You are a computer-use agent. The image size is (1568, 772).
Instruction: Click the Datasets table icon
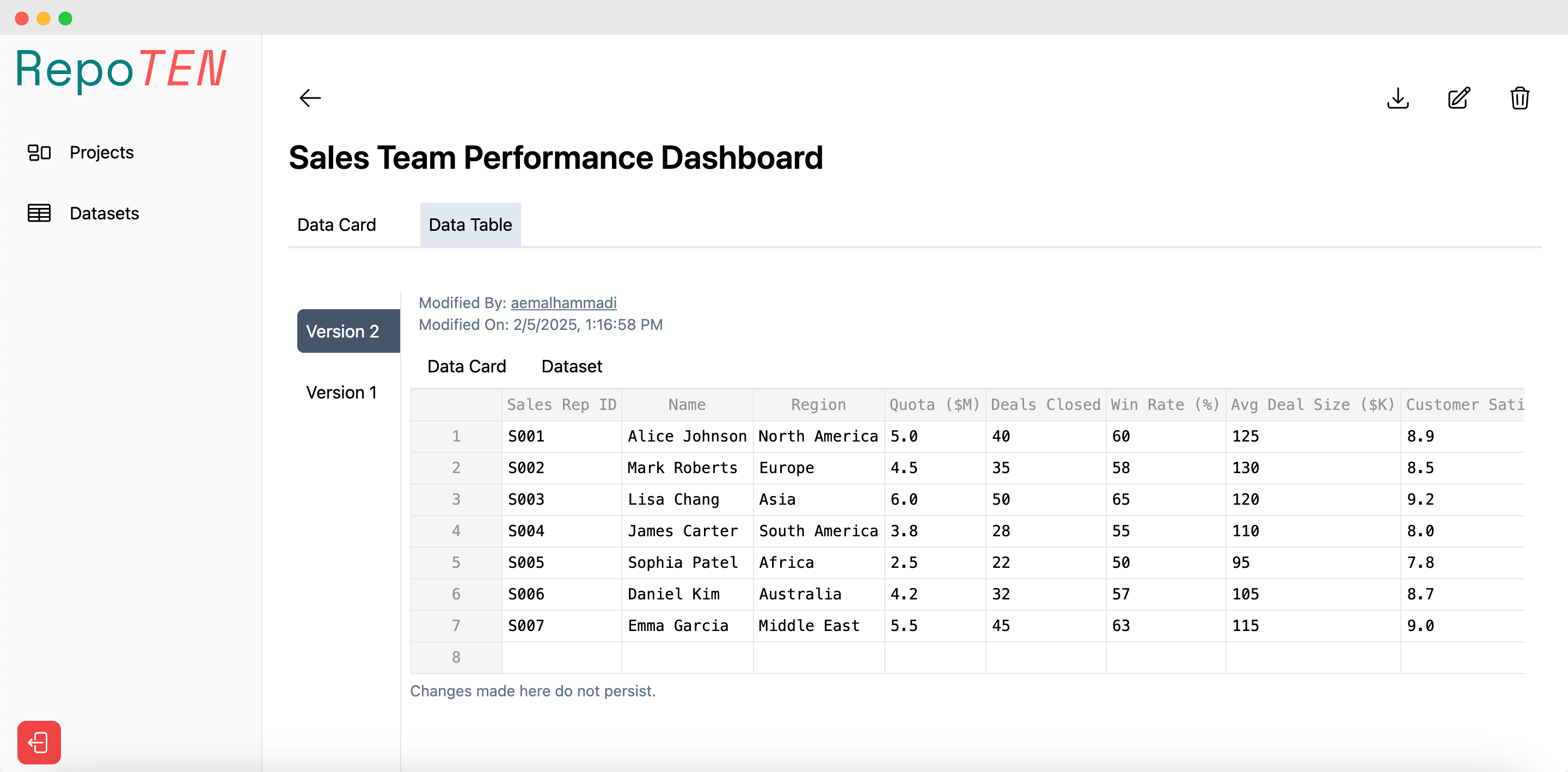(x=39, y=213)
